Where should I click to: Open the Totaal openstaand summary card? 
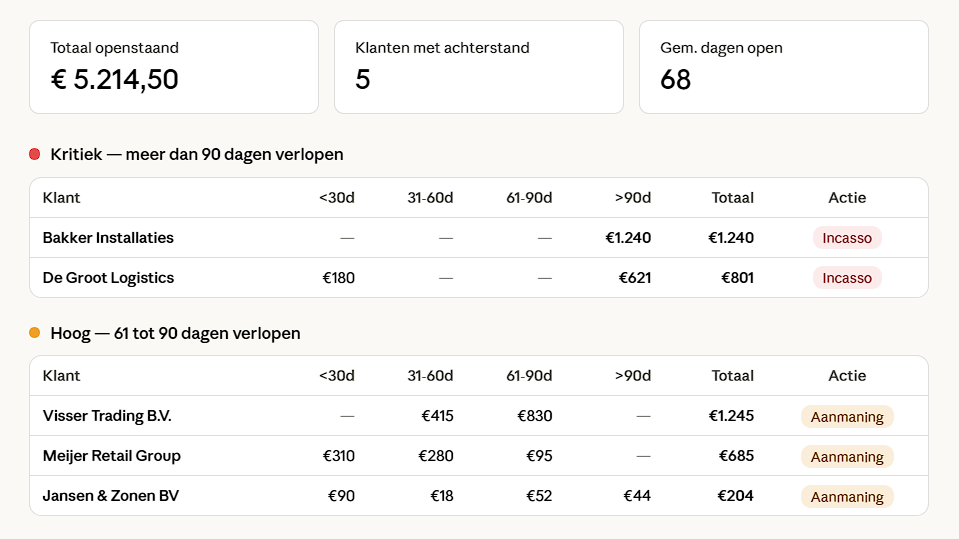click(174, 67)
